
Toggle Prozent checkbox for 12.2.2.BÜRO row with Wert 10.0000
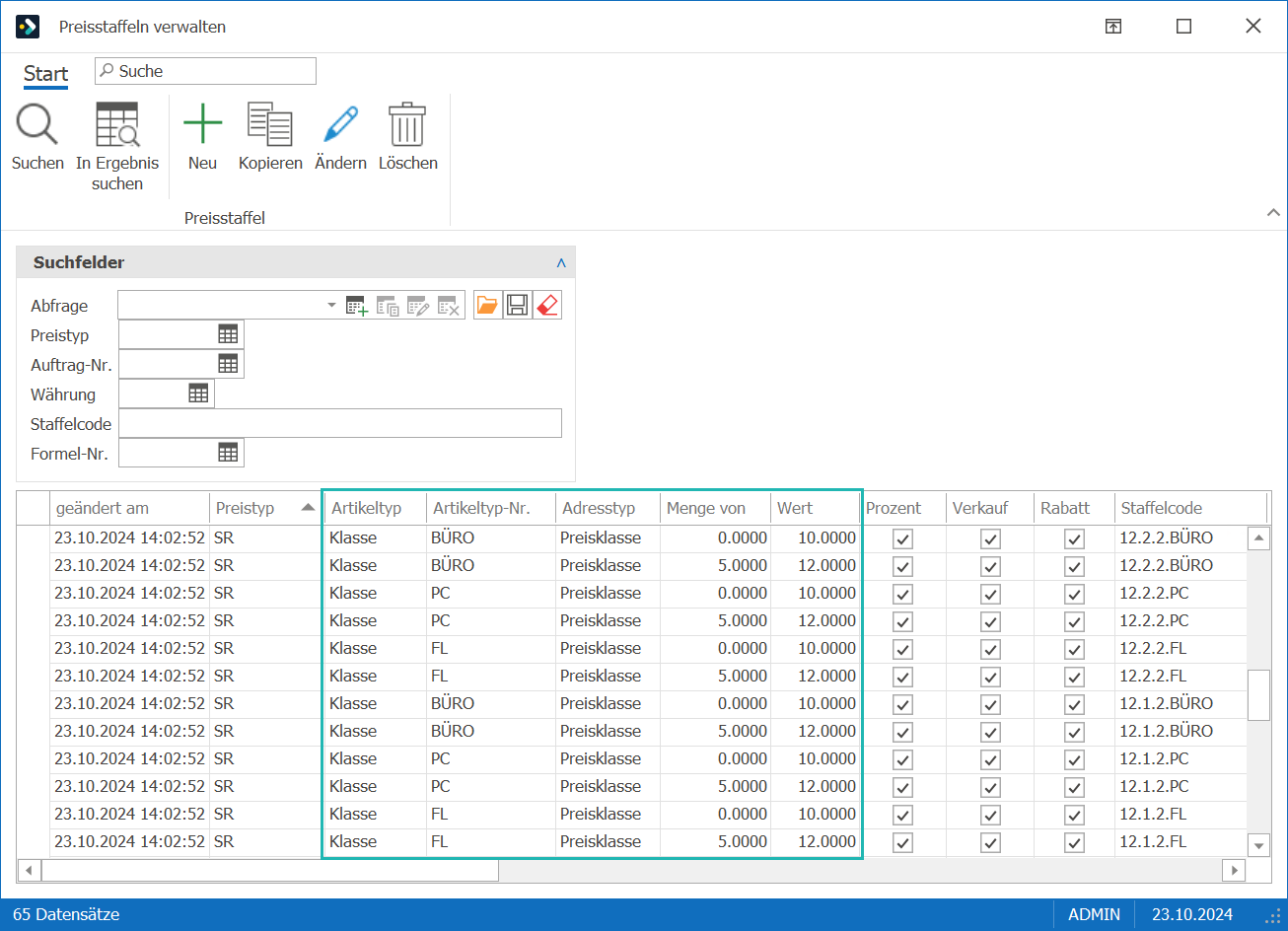[x=902, y=539]
